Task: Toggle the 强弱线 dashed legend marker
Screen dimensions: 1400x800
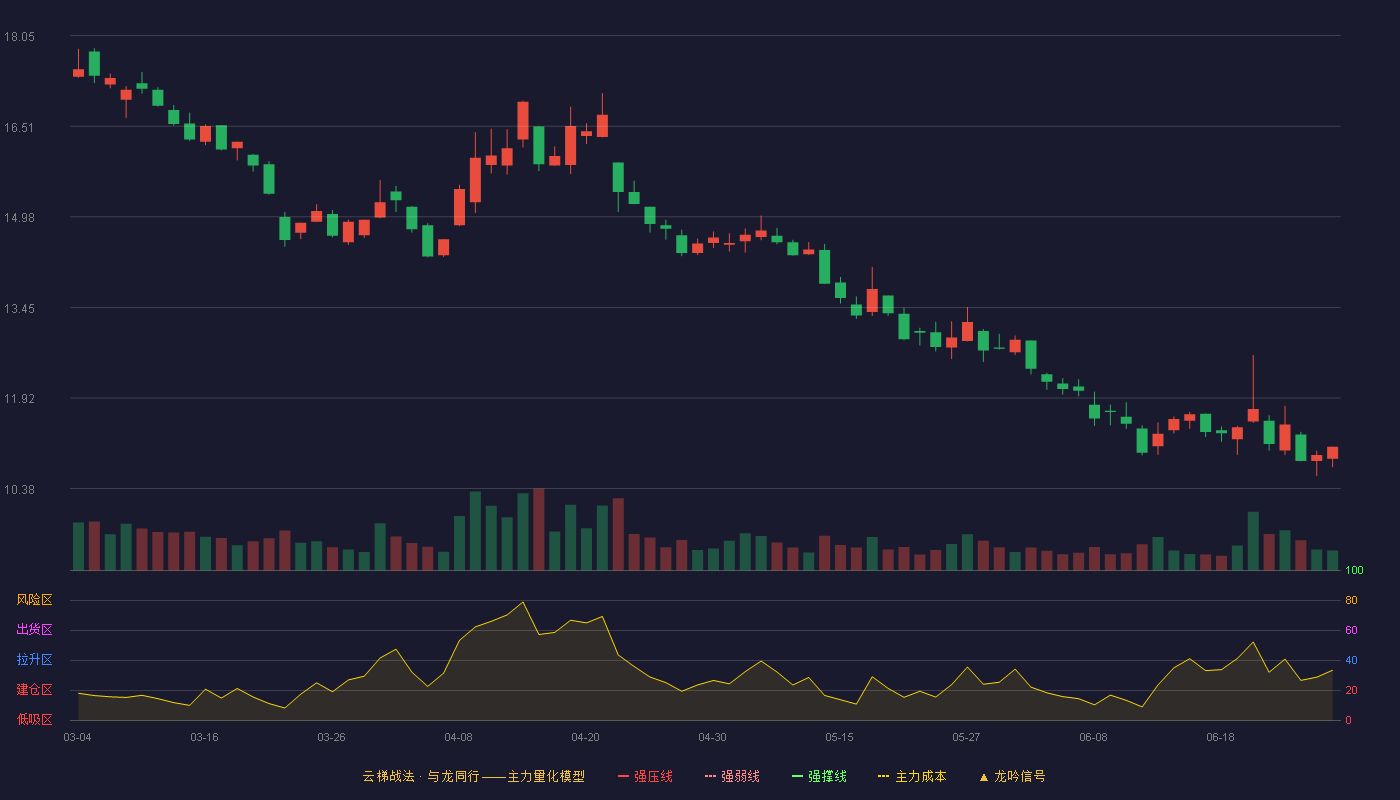Action: [711, 776]
